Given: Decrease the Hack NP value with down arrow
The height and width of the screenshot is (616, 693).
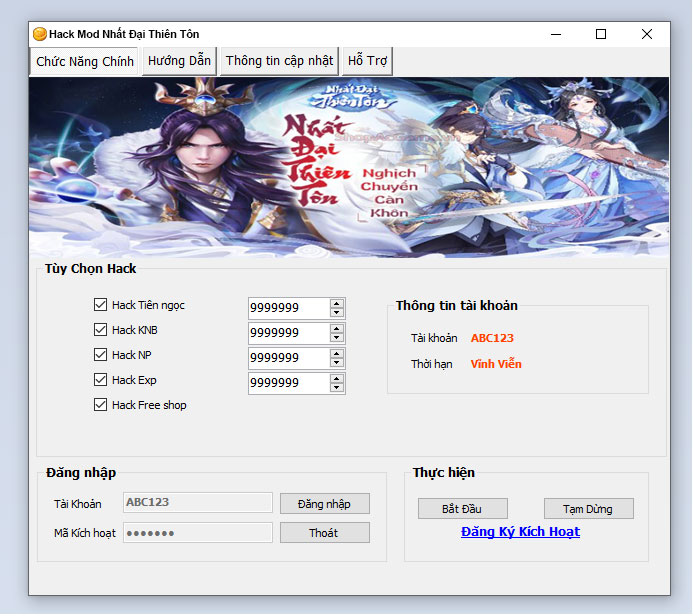Looking at the screenshot, I should click(337, 363).
